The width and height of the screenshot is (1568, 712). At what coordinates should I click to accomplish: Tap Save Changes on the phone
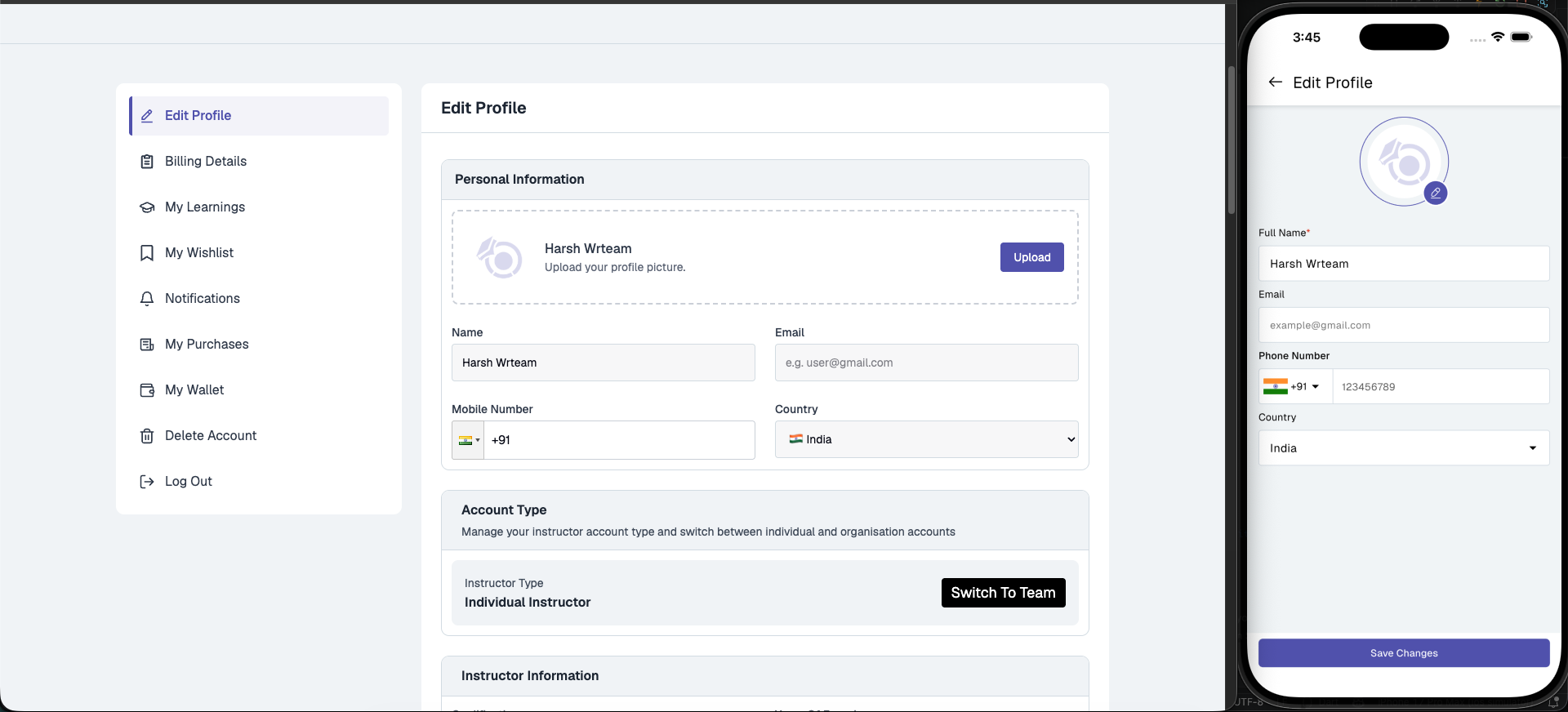[1404, 653]
